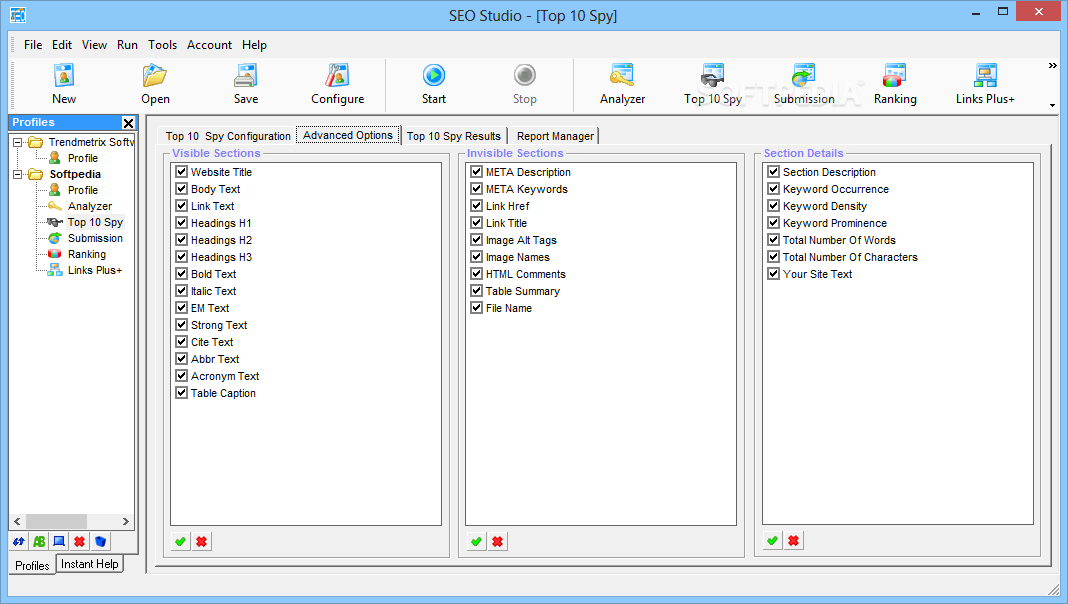This screenshot has height=604, width=1068.
Task: Toggle the HTML Comments checkbox
Action: (x=477, y=274)
